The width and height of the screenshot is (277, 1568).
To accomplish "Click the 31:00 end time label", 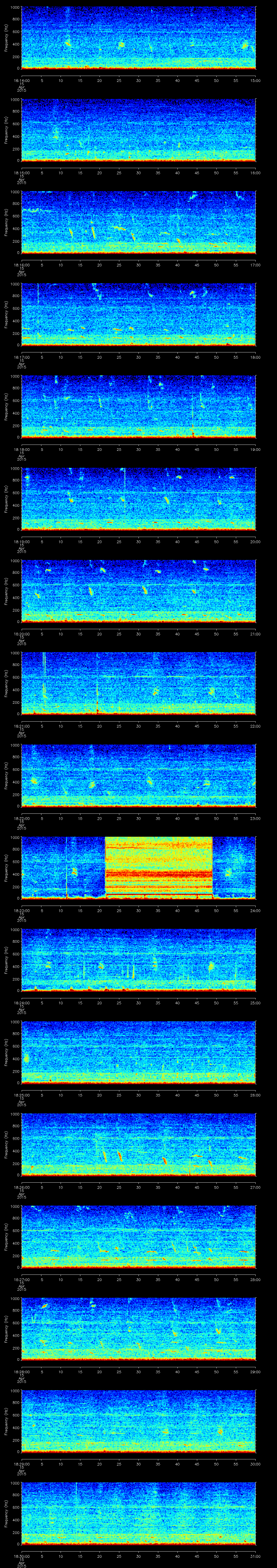I will (256, 1556).
